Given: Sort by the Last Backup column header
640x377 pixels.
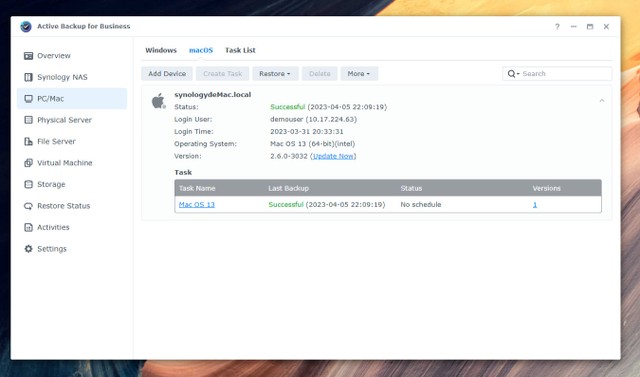Looking at the screenshot, I should 289,188.
